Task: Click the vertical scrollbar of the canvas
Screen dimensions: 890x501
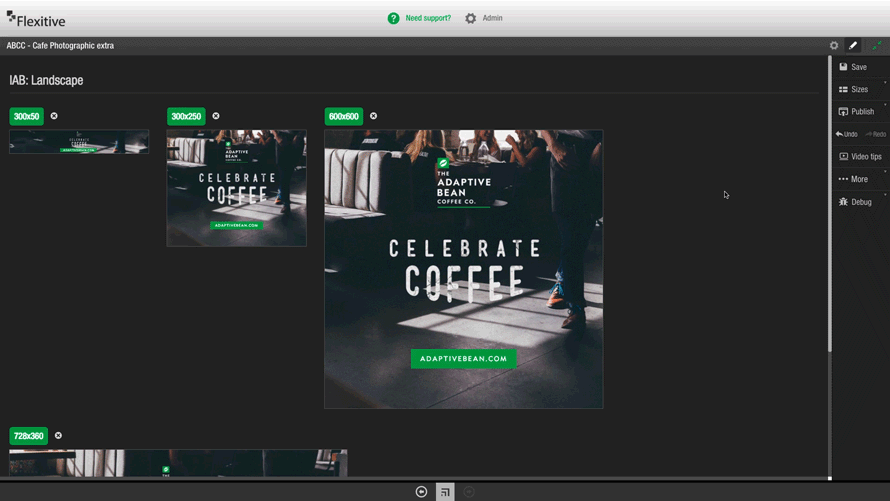Action: tap(830, 204)
